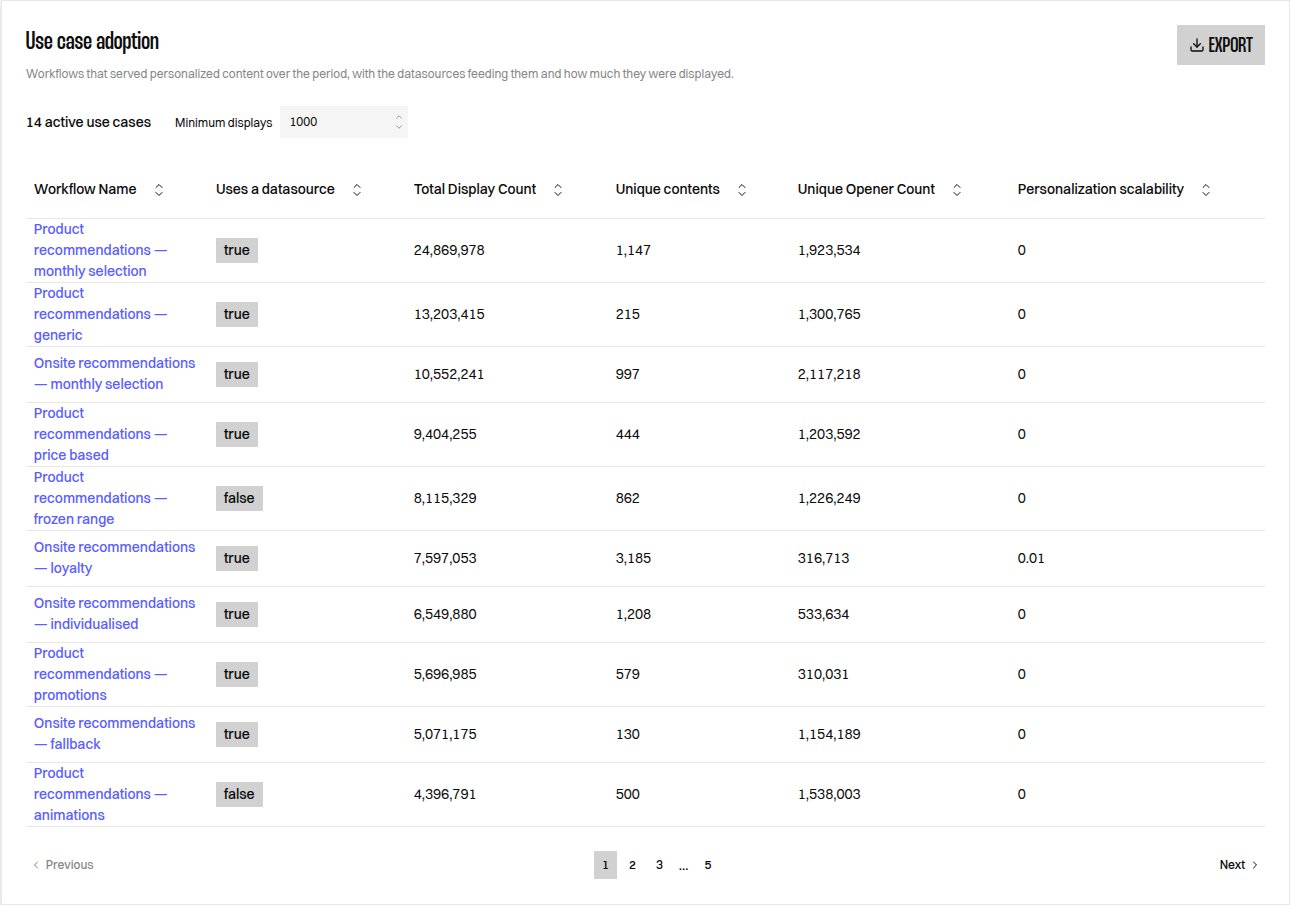Click the Minimum displays label
Image resolution: width=1290 pixels, height=905 pixels.
[223, 122]
